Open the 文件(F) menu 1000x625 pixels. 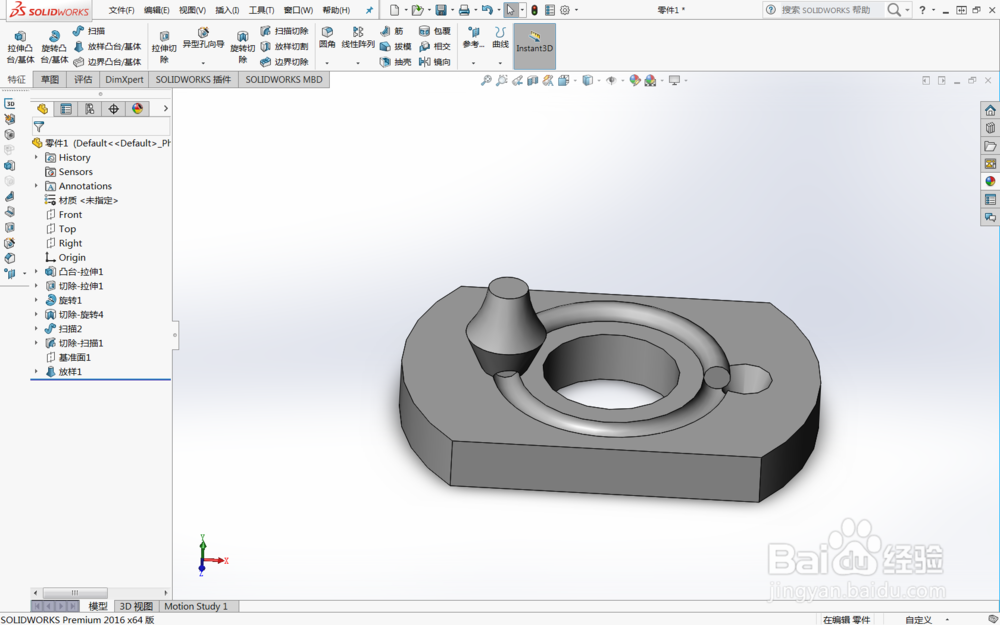coord(121,10)
